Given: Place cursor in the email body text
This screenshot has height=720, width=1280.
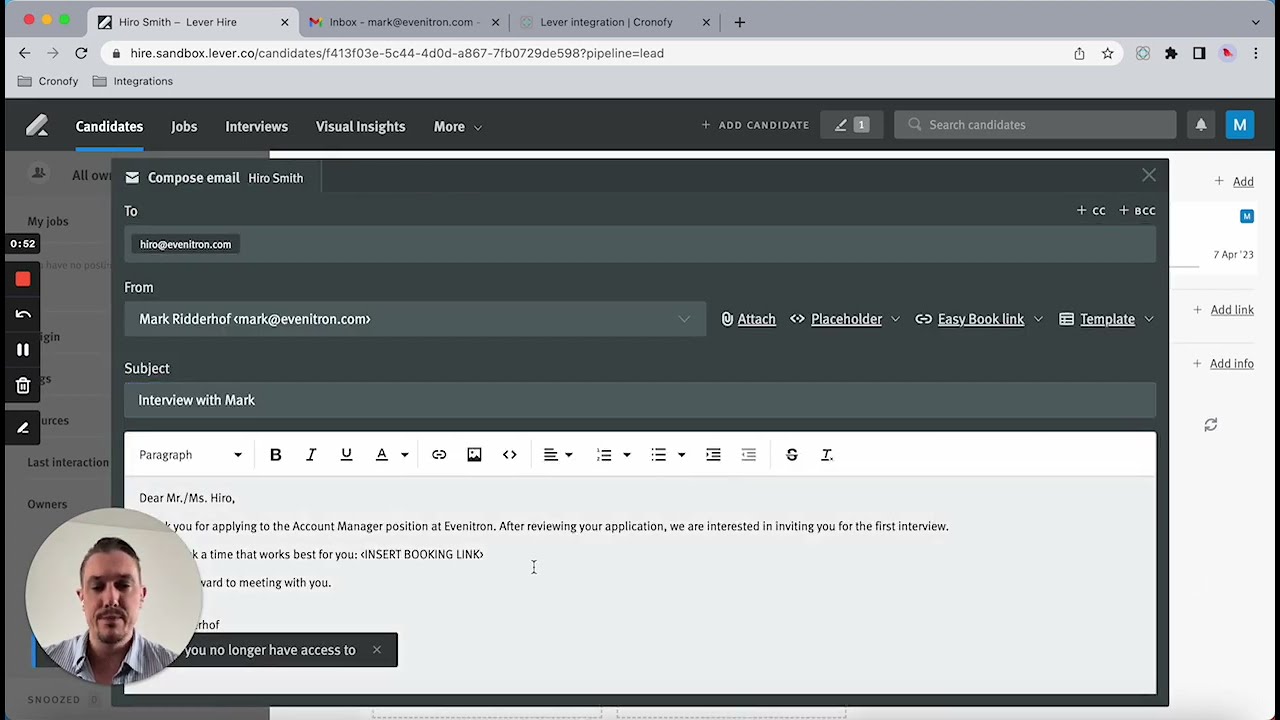Looking at the screenshot, I should pos(640,585).
